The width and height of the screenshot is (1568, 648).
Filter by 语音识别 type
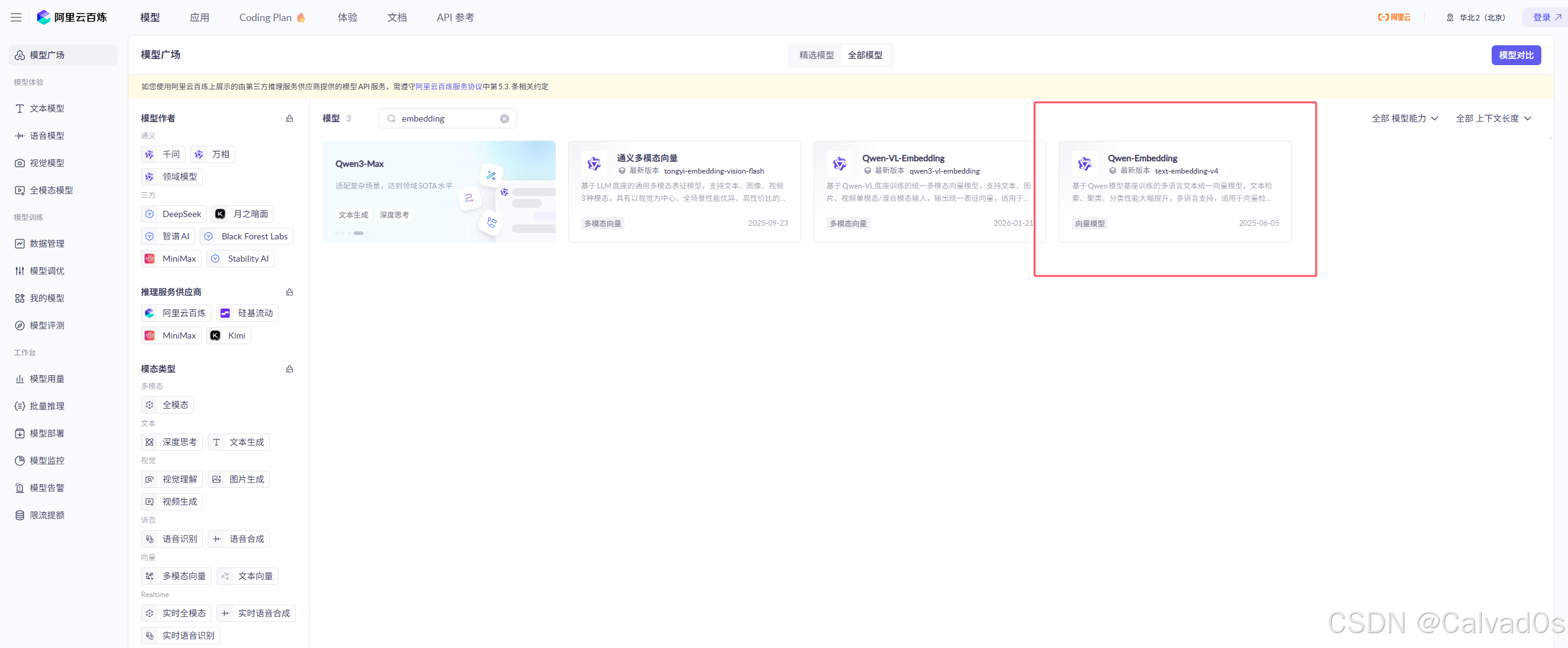click(x=172, y=539)
